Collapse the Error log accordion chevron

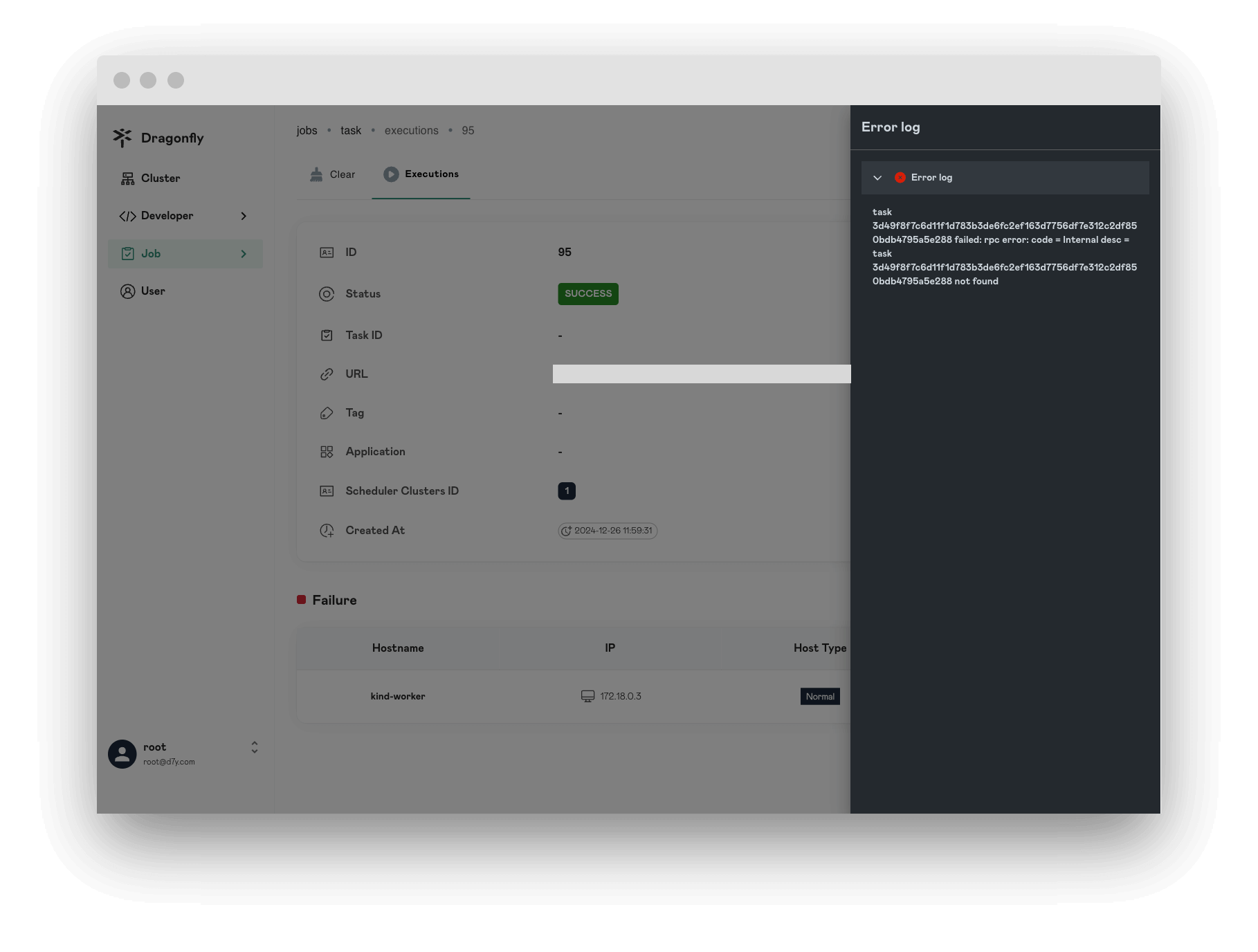877,178
